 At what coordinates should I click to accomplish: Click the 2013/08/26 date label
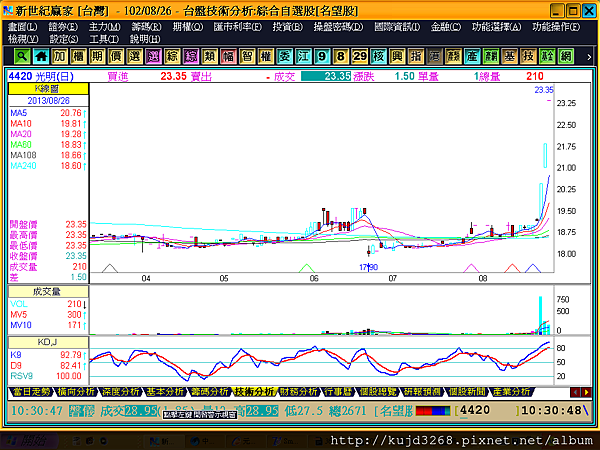(49, 101)
